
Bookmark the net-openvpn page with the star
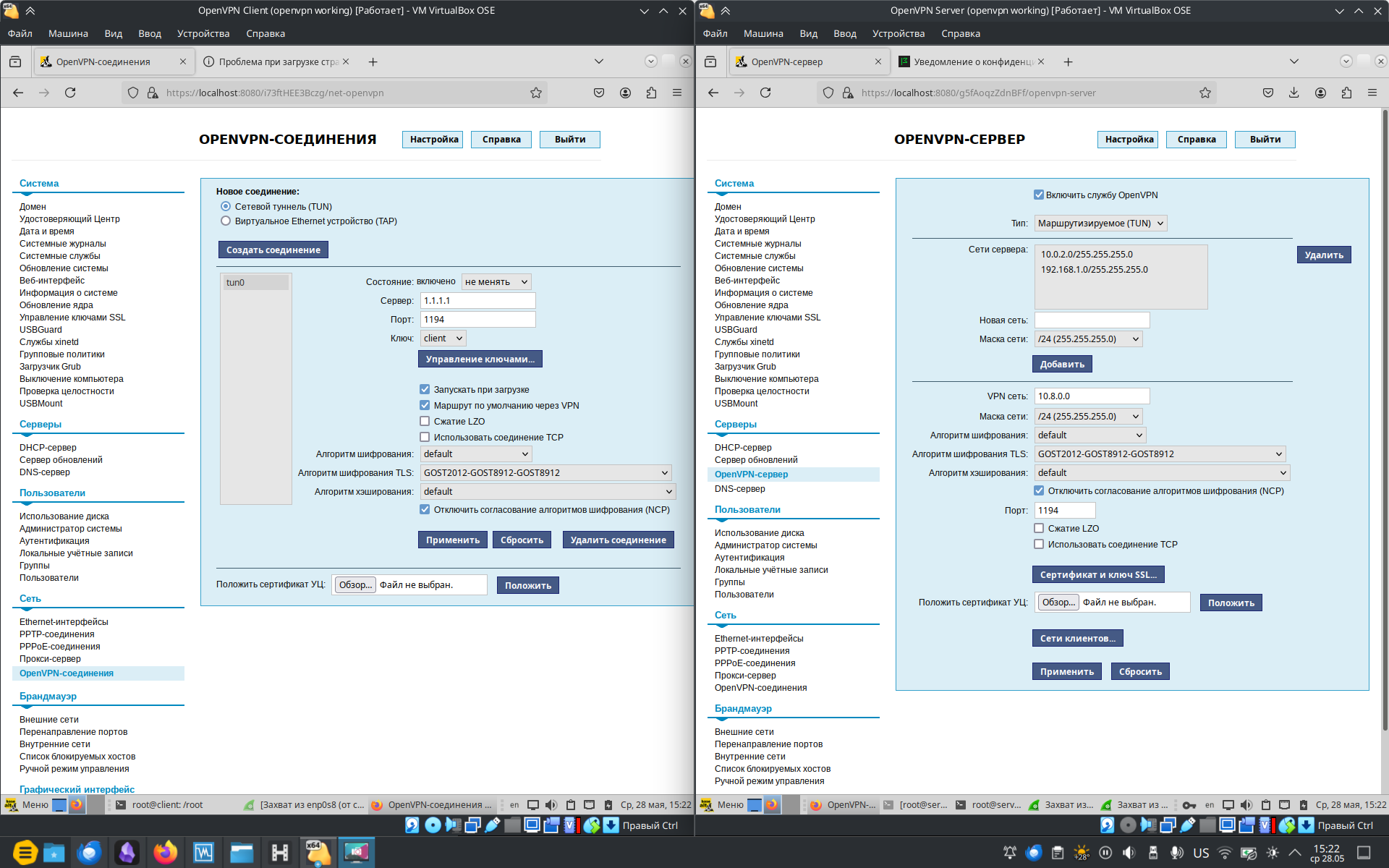tap(536, 93)
